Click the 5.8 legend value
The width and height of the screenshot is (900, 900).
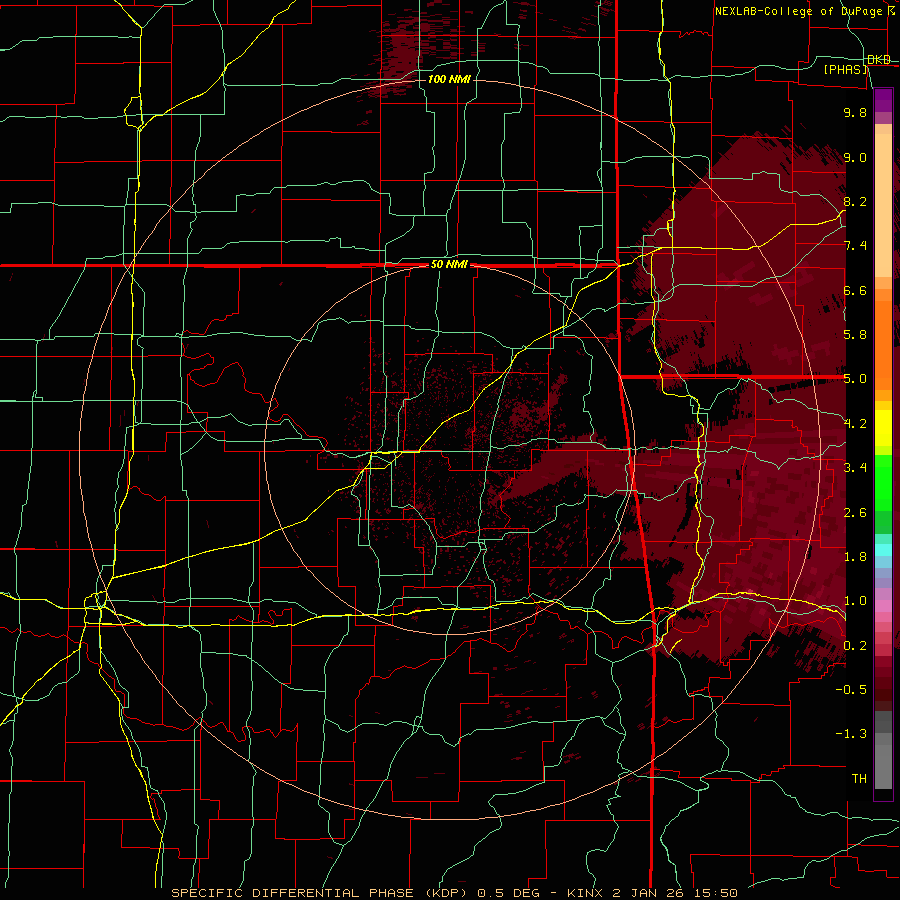[855, 335]
